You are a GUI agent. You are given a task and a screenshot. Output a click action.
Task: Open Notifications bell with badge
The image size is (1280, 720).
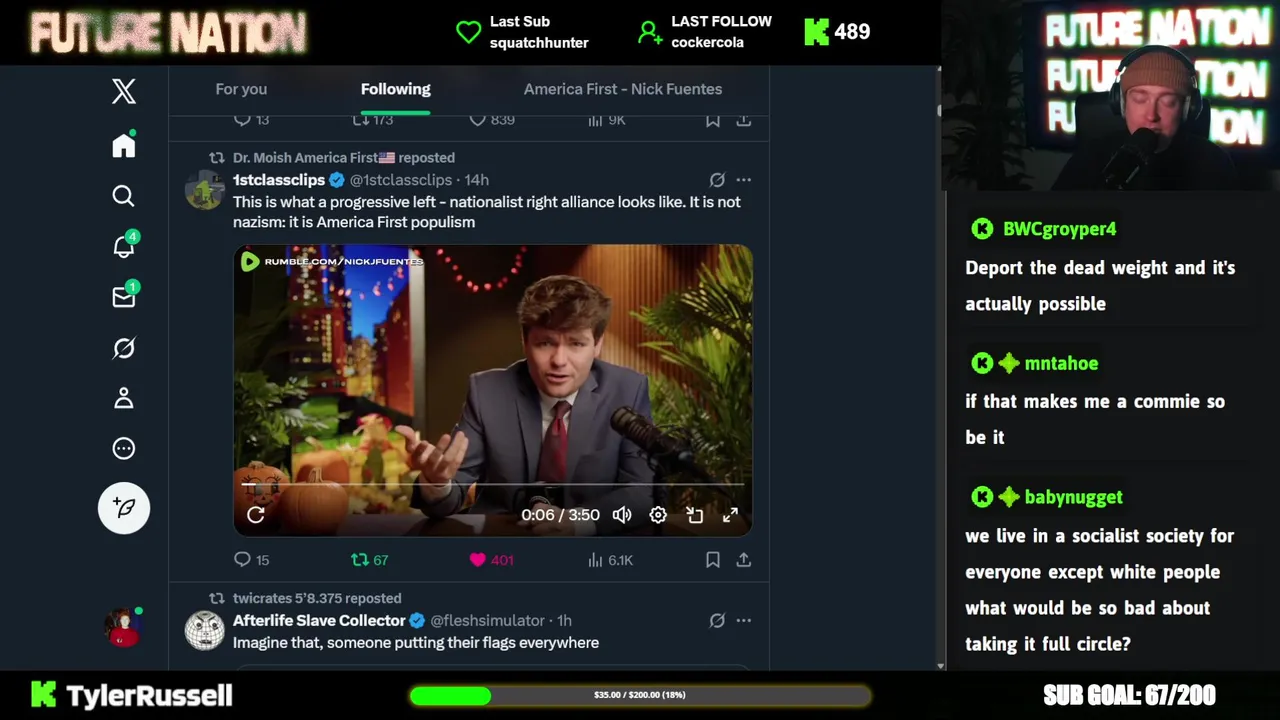(124, 246)
